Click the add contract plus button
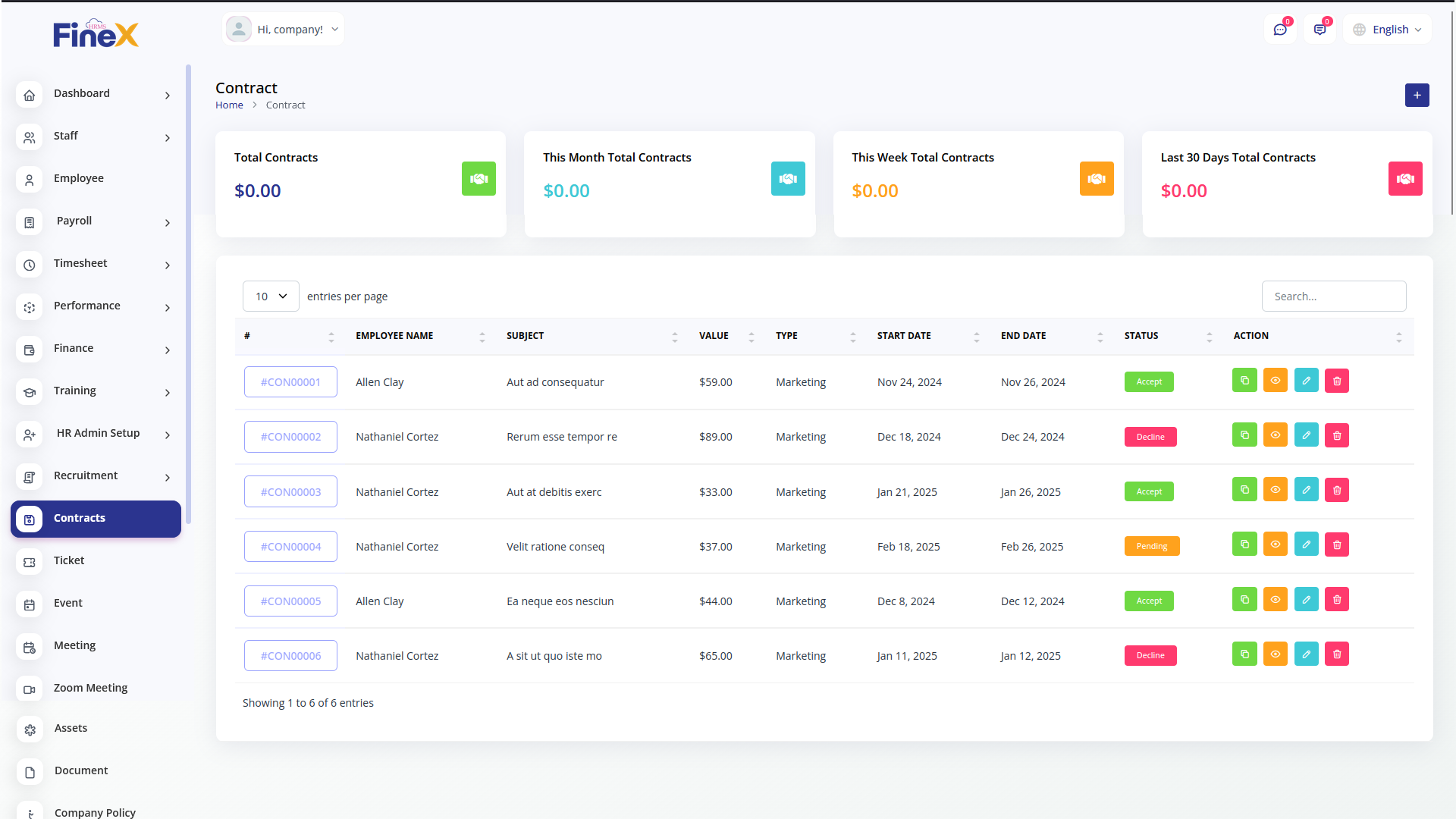1456x819 pixels. coord(1417,96)
